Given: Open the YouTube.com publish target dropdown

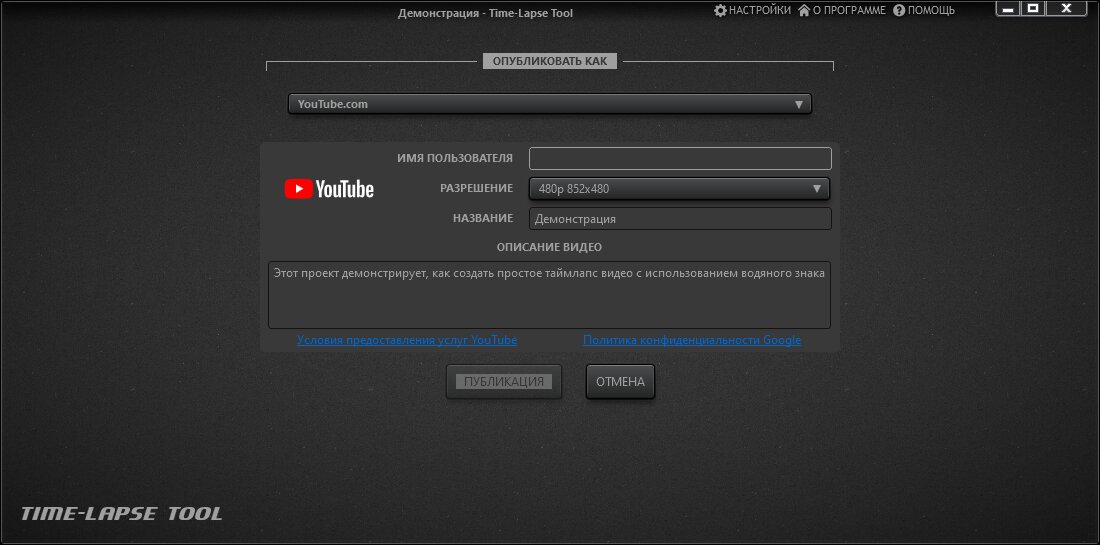Looking at the screenshot, I should (549, 104).
